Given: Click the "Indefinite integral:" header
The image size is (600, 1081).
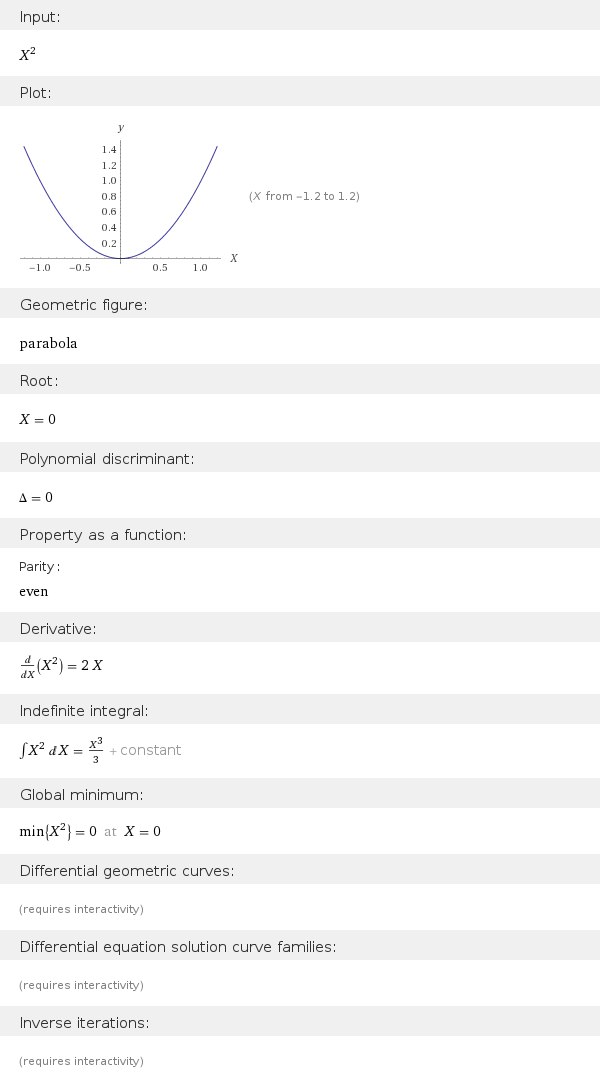Looking at the screenshot, I should (x=84, y=711).
